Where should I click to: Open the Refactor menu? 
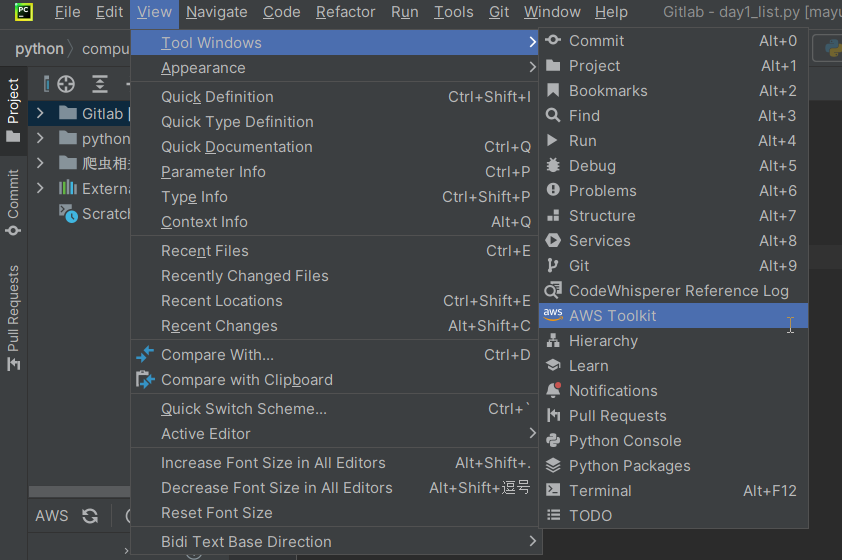pos(345,12)
